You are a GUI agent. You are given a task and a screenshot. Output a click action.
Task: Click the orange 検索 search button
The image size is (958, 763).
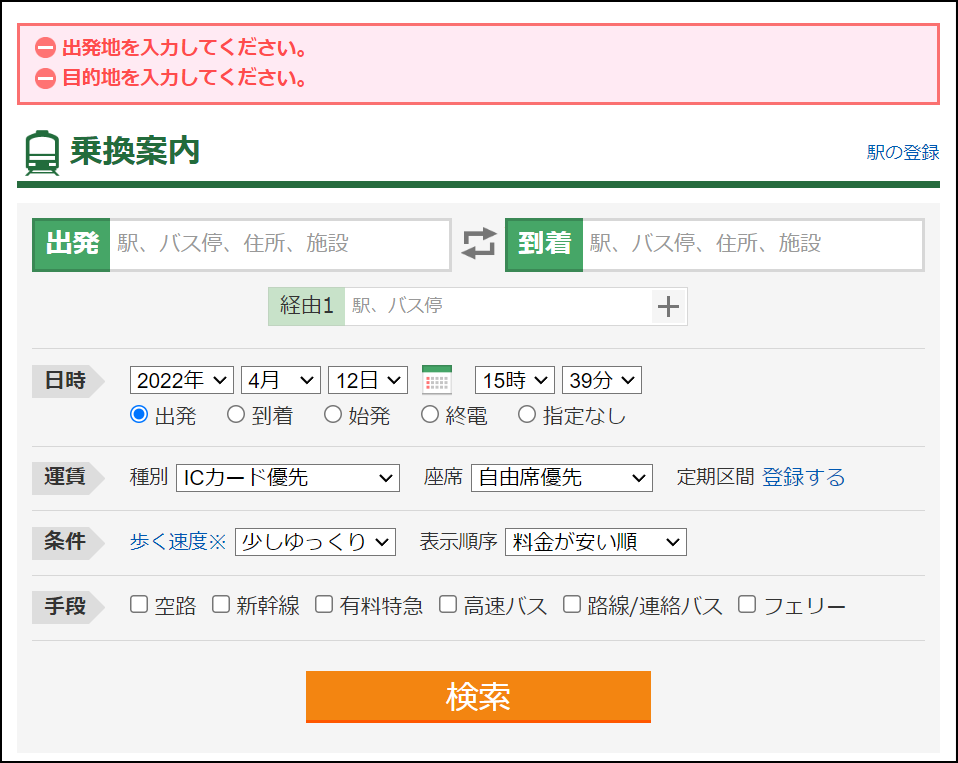click(478, 698)
